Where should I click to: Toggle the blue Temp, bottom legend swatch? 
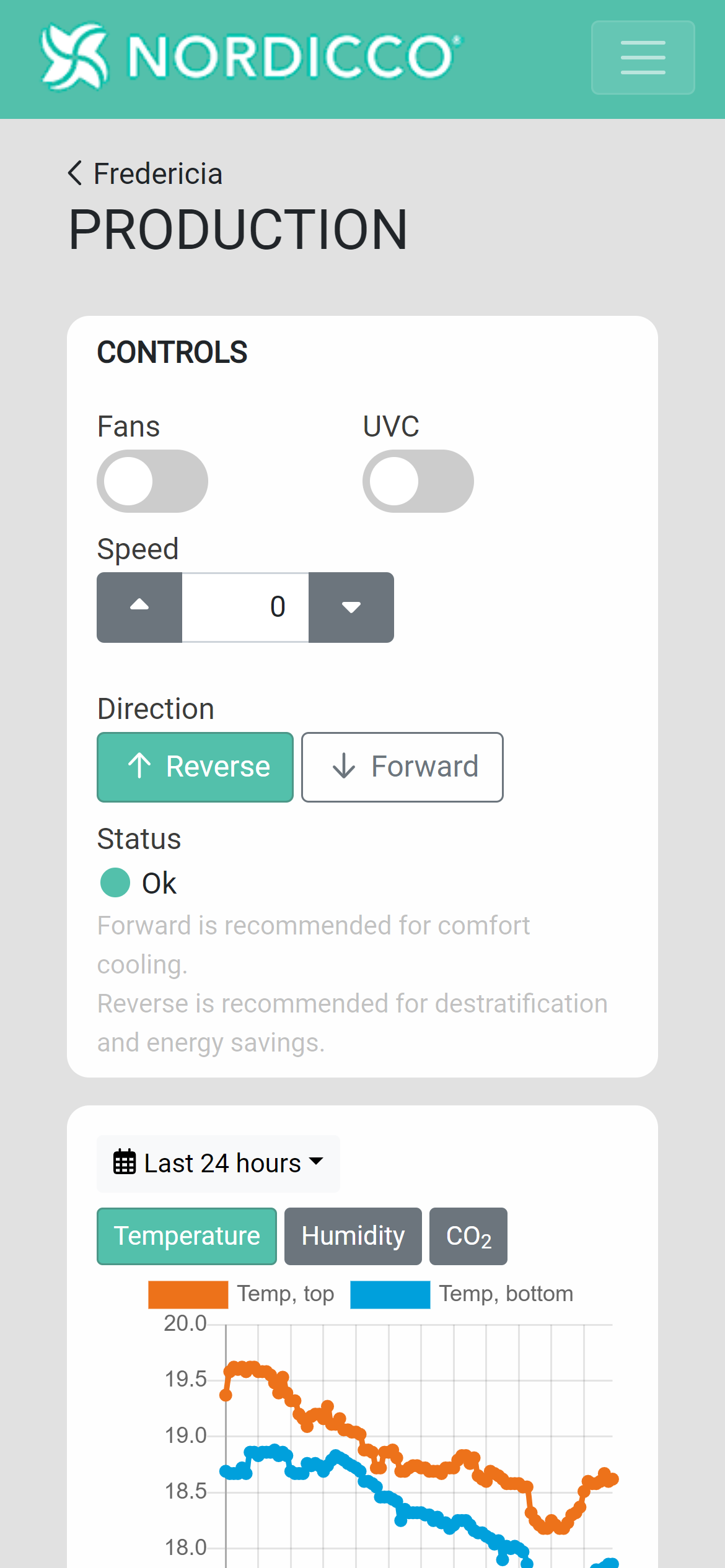click(x=390, y=1294)
